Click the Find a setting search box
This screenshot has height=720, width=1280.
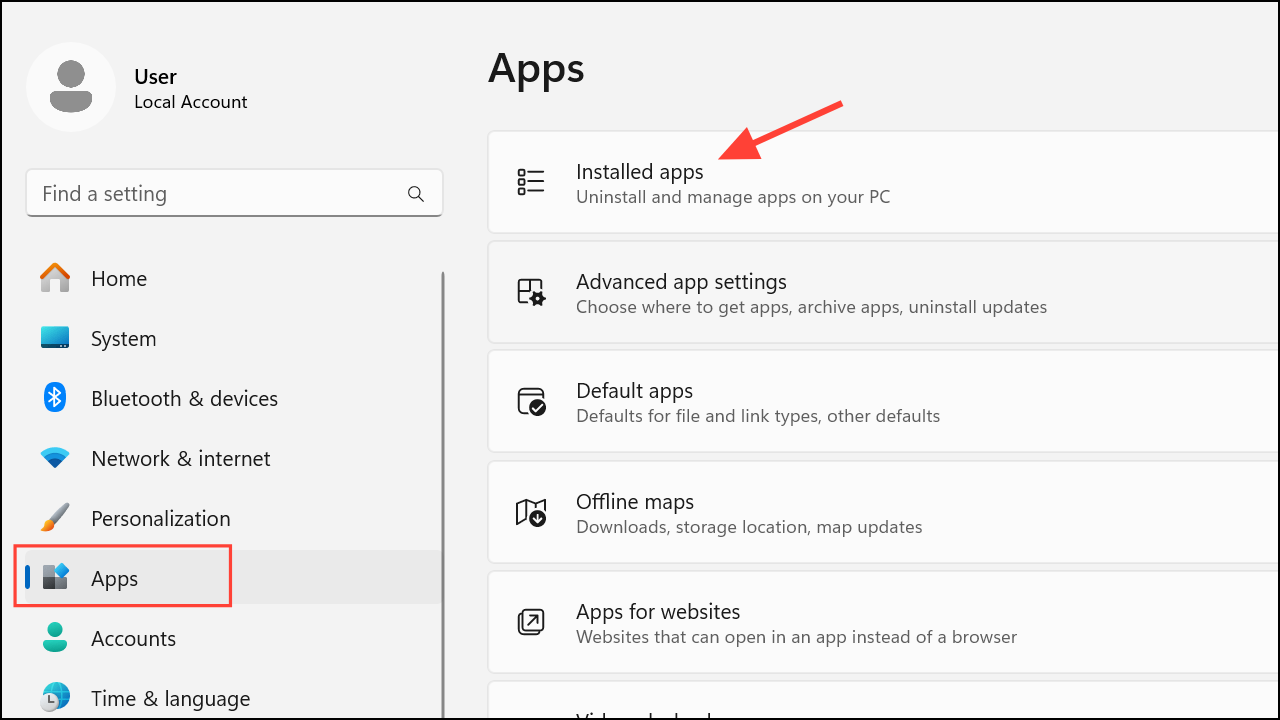220,194
